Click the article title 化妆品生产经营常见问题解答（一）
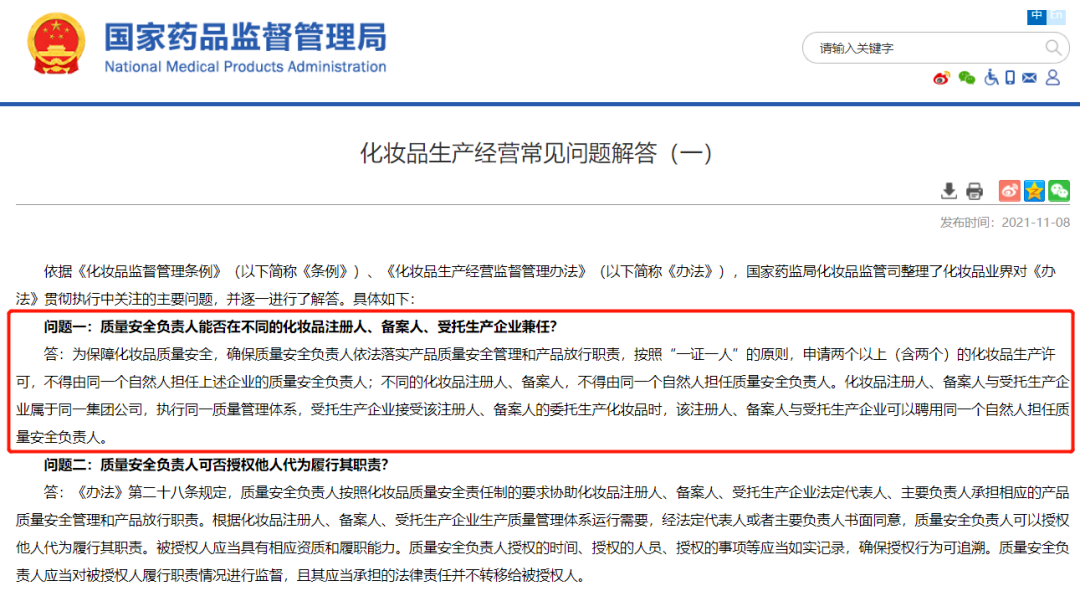 (536, 153)
